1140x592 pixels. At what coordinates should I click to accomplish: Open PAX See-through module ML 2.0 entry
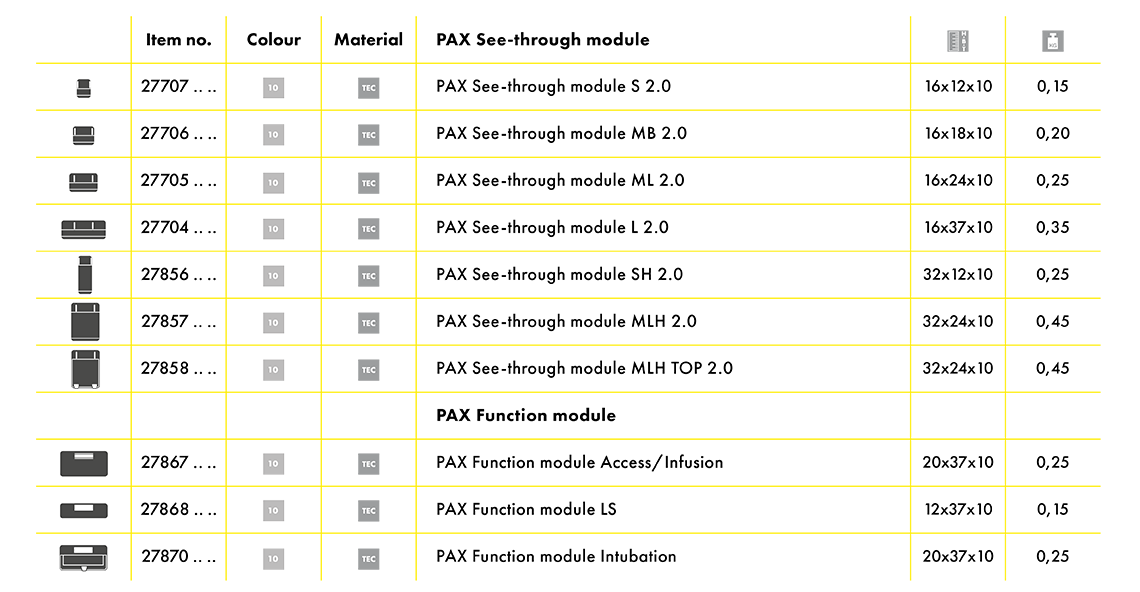click(x=560, y=180)
